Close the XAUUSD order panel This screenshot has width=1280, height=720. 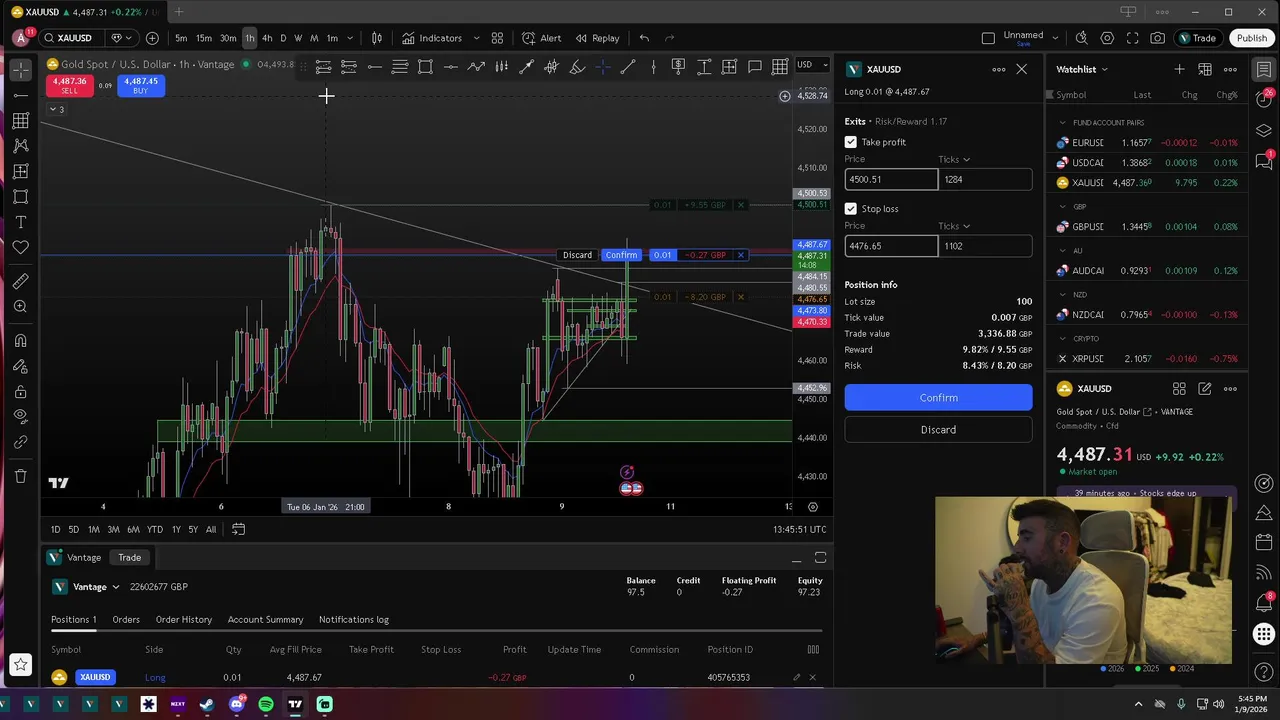(1021, 69)
